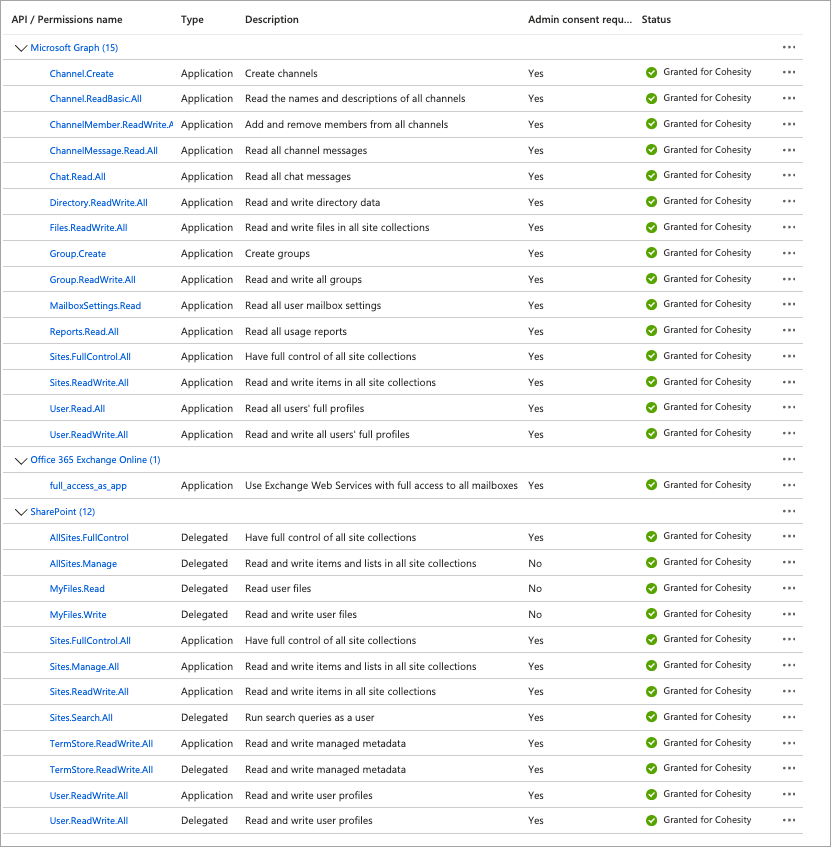This screenshot has width=831, height=847.
Task: Collapse the Microsoft Graph group with its chevron
Action: point(21,48)
